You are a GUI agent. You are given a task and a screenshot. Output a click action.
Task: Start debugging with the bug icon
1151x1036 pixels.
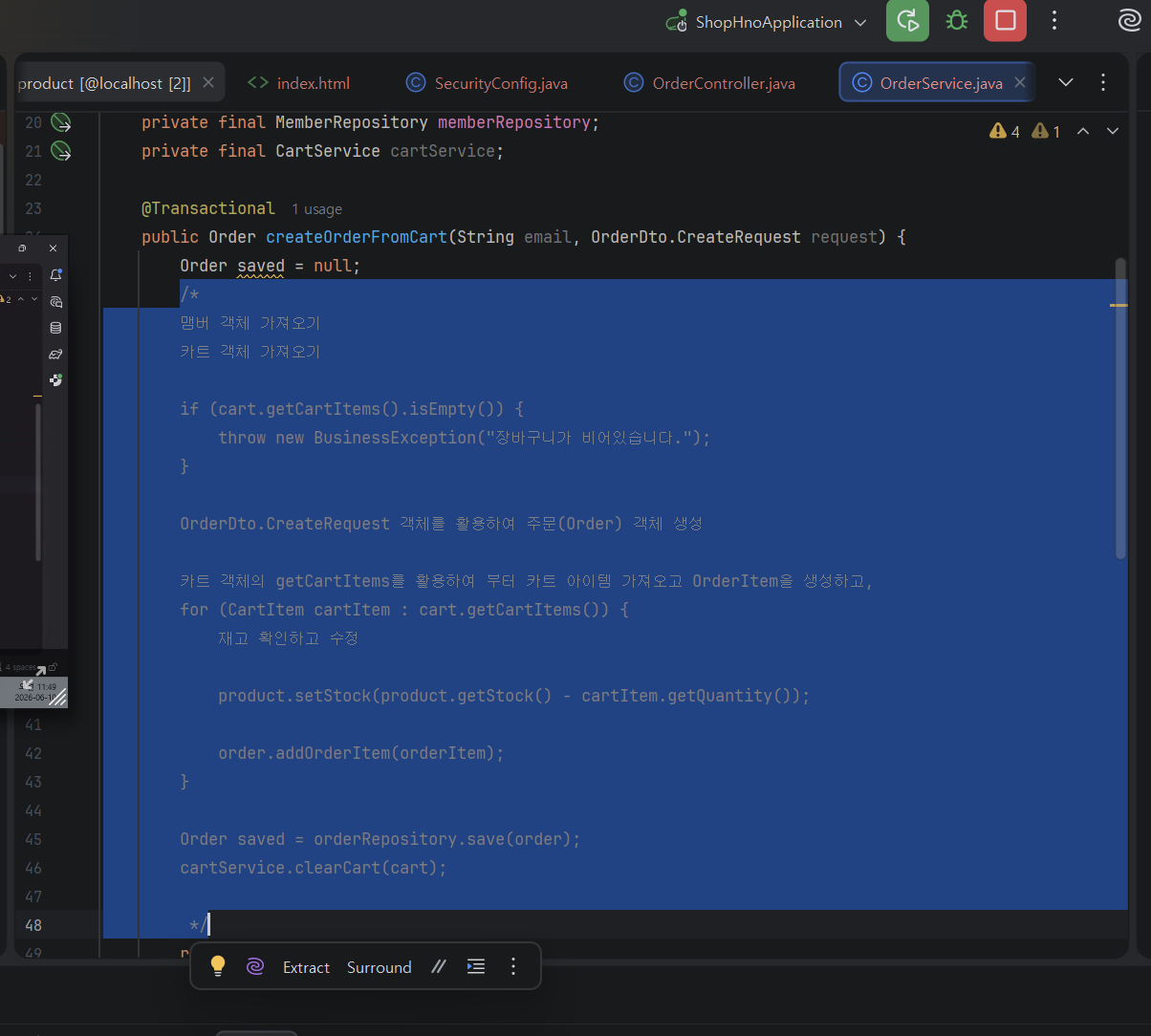click(956, 21)
